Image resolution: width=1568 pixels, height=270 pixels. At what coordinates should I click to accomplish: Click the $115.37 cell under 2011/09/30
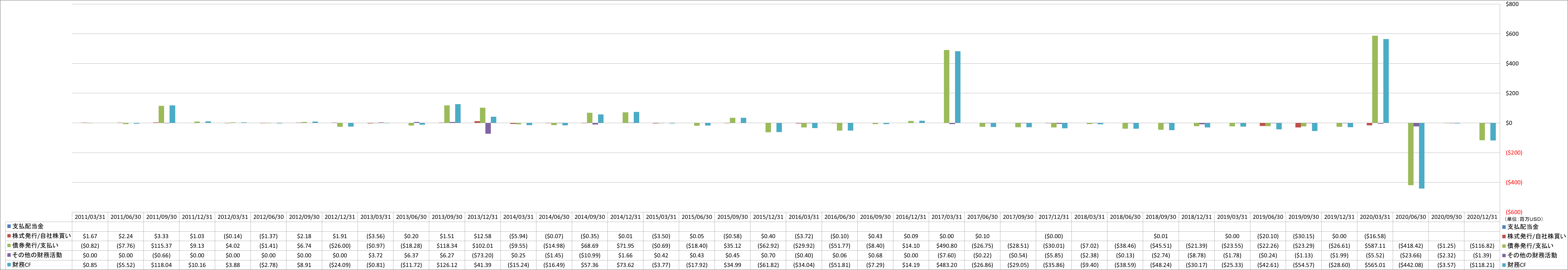(x=161, y=246)
